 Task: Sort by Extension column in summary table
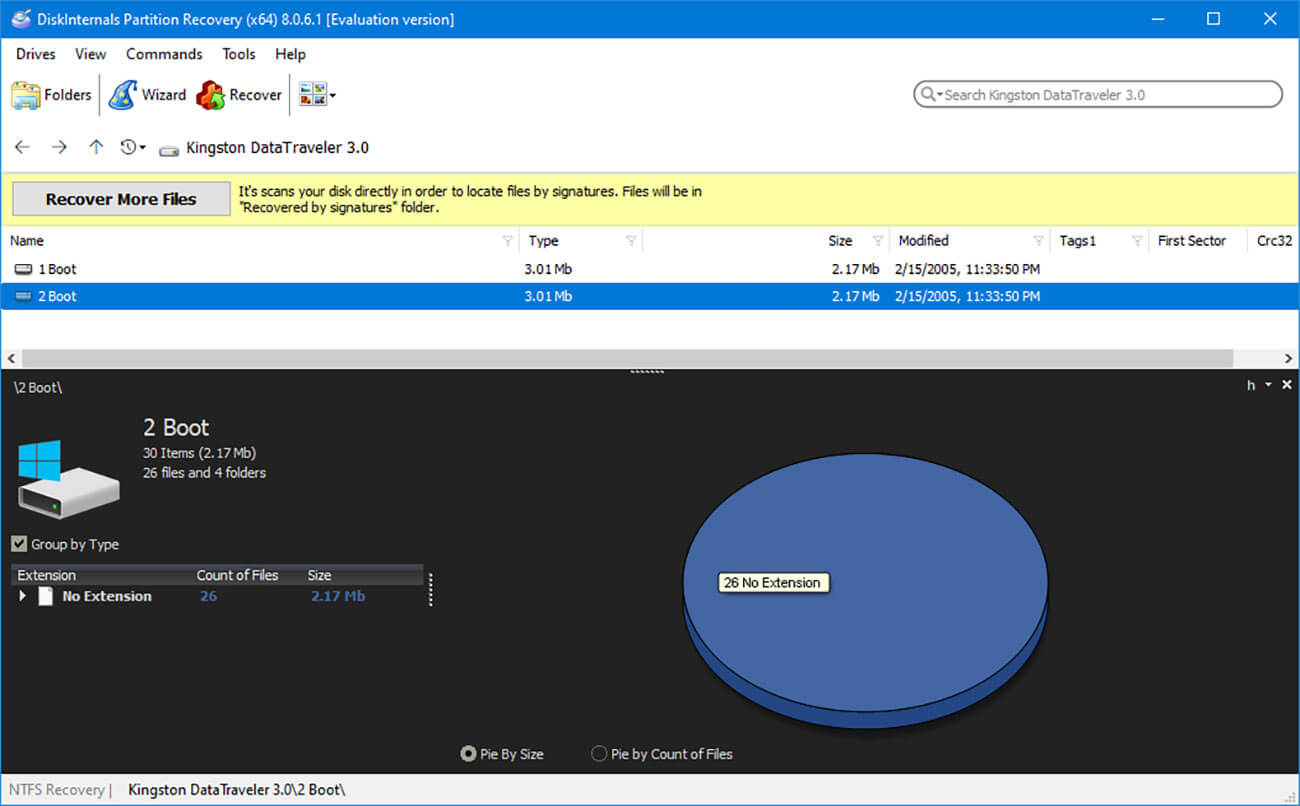coord(47,575)
